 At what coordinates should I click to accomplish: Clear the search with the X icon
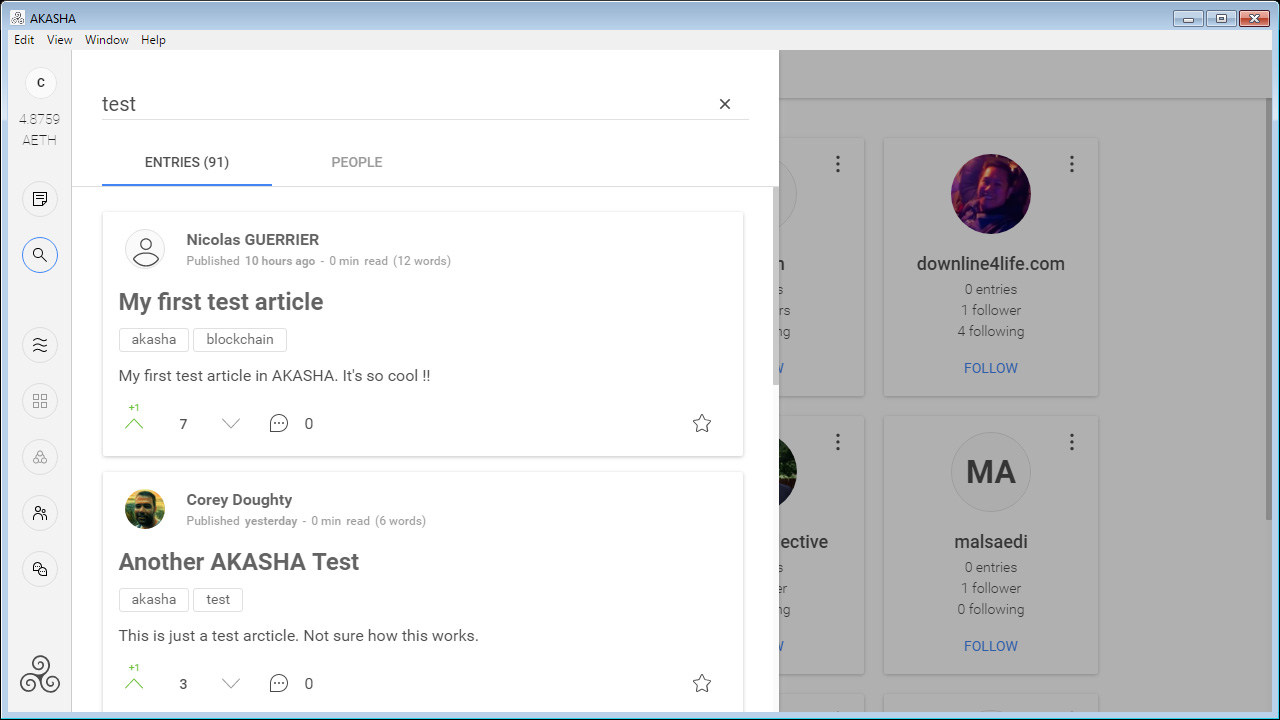[725, 104]
